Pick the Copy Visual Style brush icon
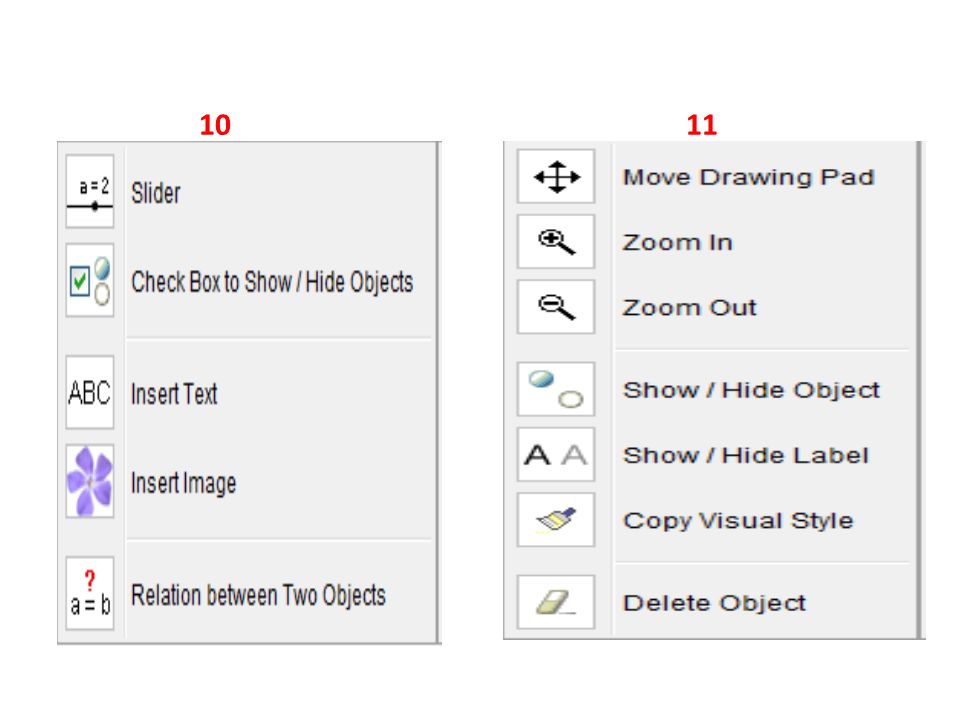The width and height of the screenshot is (960, 720). (x=556, y=520)
